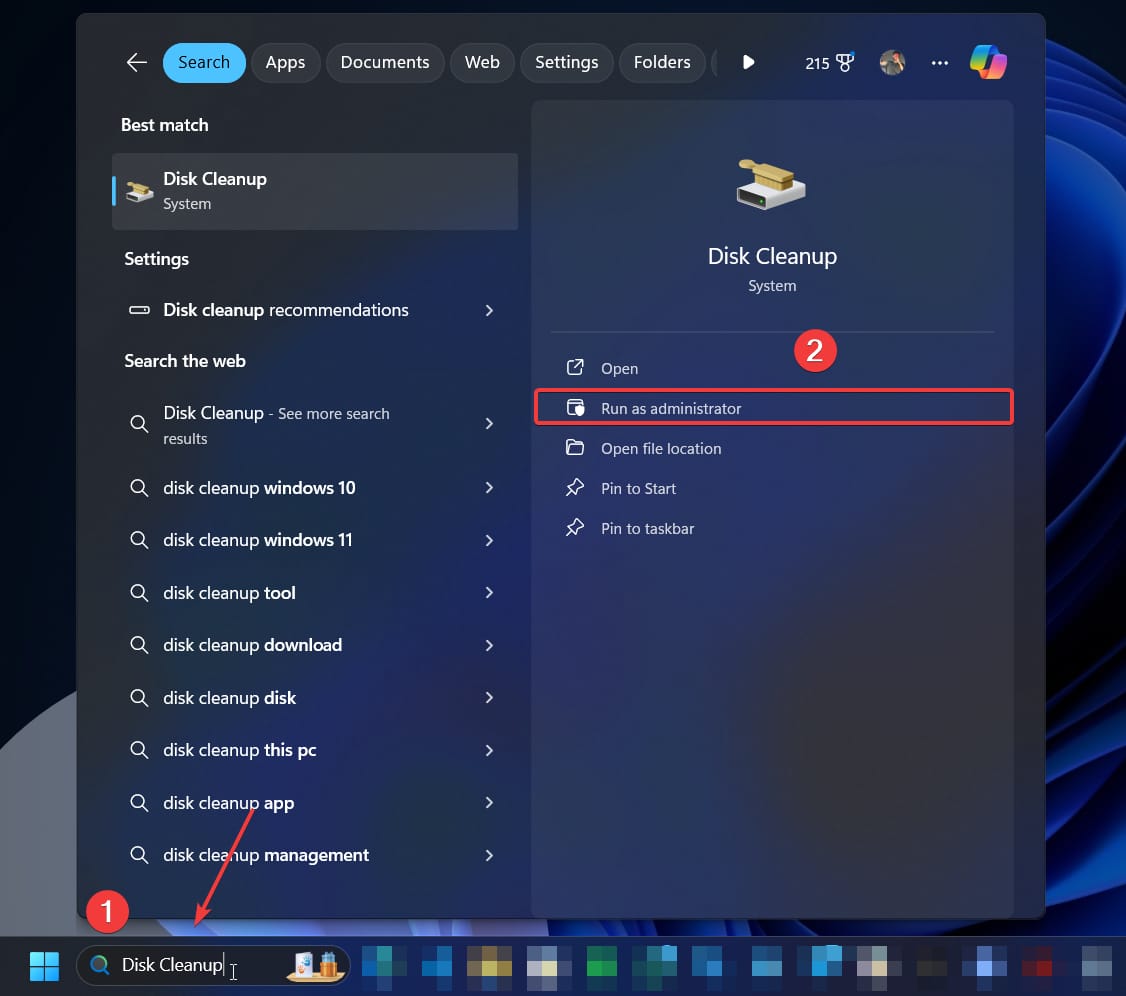Expand chevron for disk cleanup windows 10
The height and width of the screenshot is (996, 1126).
coord(489,488)
